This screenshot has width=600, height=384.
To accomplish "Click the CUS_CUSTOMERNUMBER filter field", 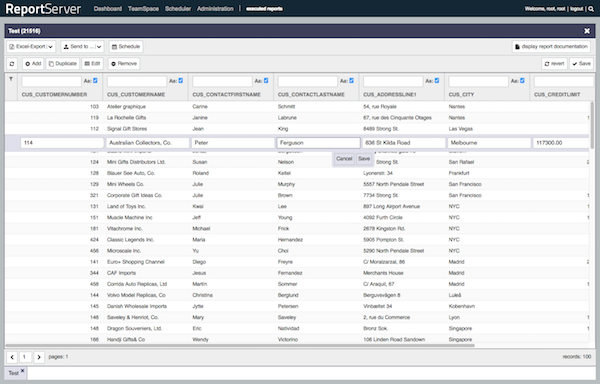I will coord(52,81).
